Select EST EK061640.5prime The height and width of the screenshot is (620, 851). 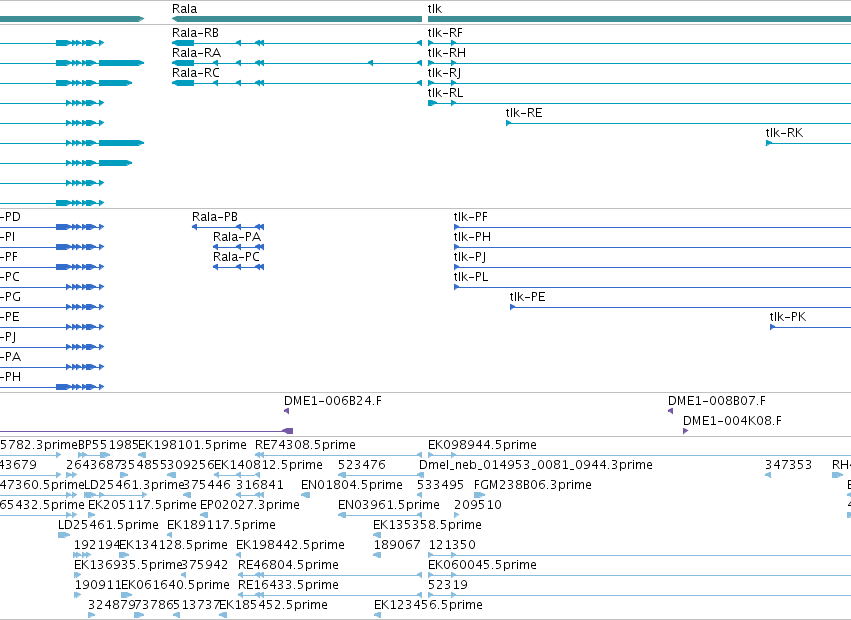click(175, 586)
